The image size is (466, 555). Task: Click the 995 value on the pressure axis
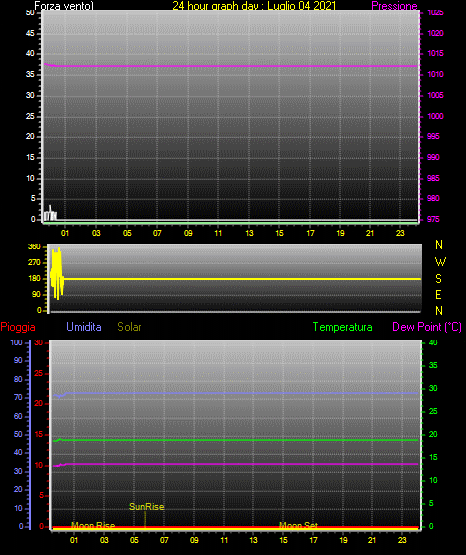click(x=433, y=136)
